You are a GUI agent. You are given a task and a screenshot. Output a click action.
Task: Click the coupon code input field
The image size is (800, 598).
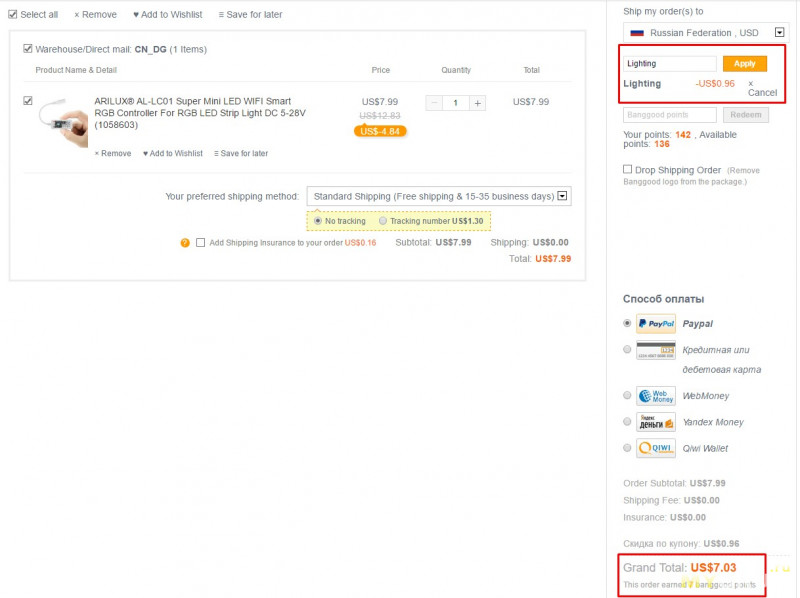[670, 64]
